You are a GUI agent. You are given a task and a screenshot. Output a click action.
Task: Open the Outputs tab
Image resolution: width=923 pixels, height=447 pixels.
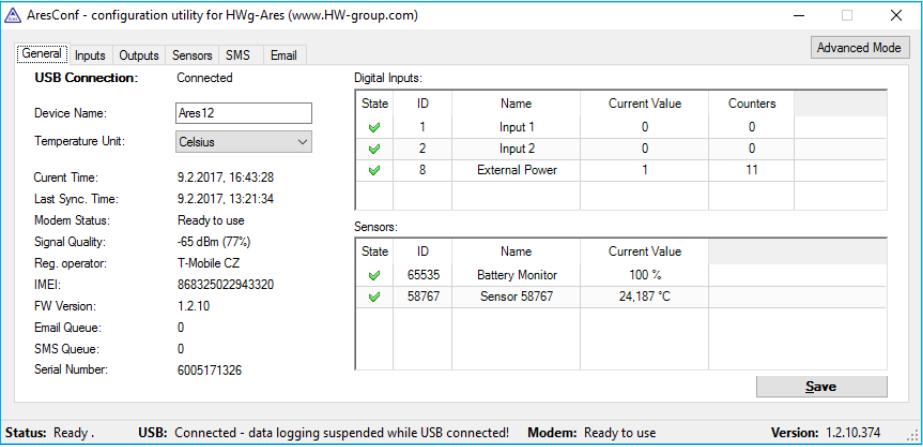(x=139, y=56)
